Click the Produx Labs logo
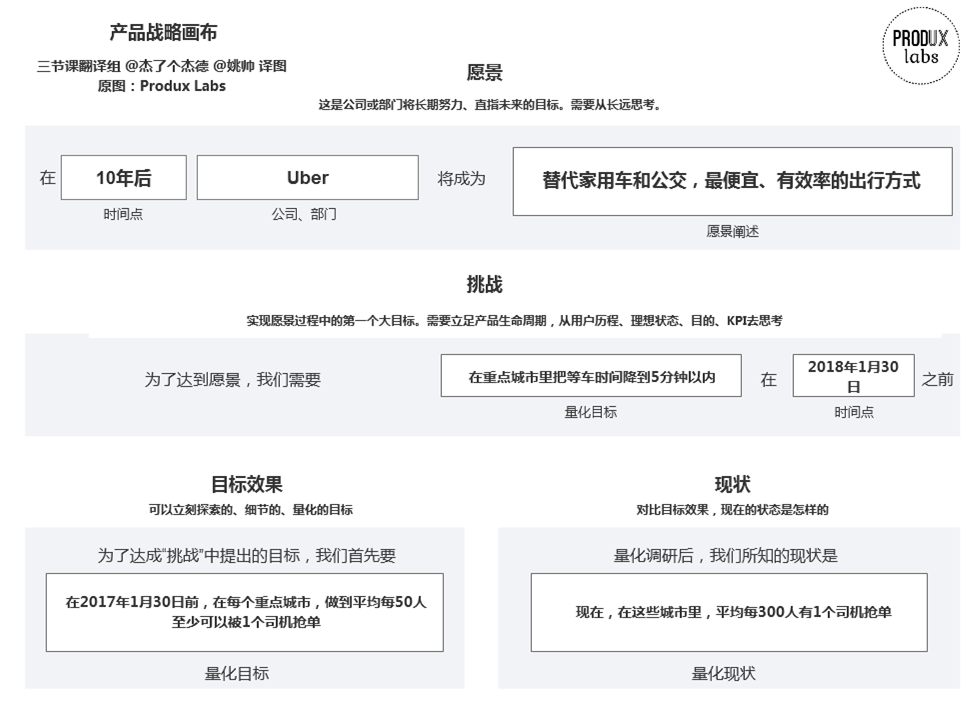 pyautogui.click(x=921, y=46)
